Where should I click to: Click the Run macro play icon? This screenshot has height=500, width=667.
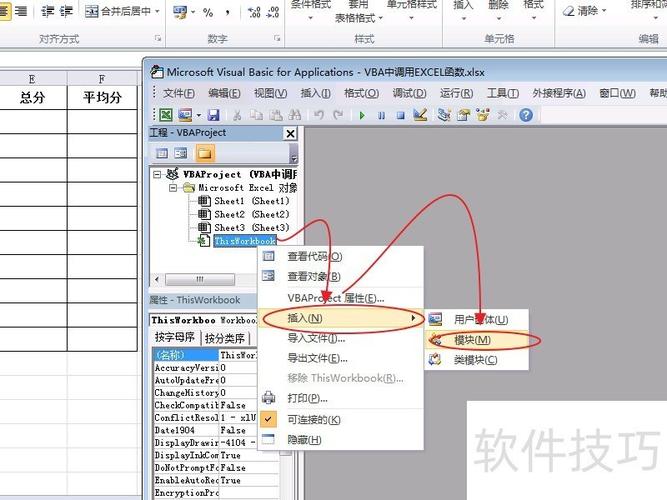pos(362,115)
